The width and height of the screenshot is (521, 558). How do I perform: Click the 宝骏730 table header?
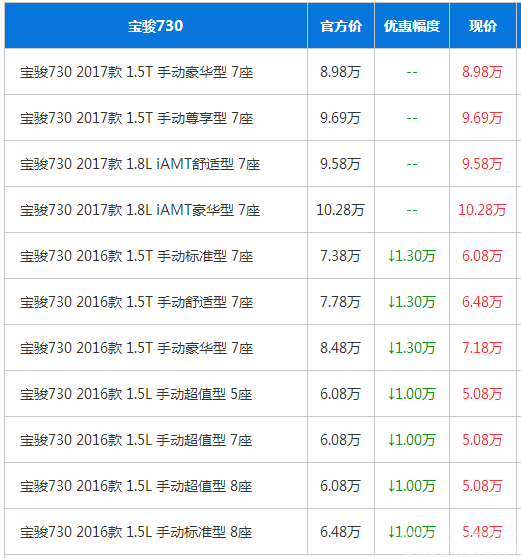pos(156,26)
